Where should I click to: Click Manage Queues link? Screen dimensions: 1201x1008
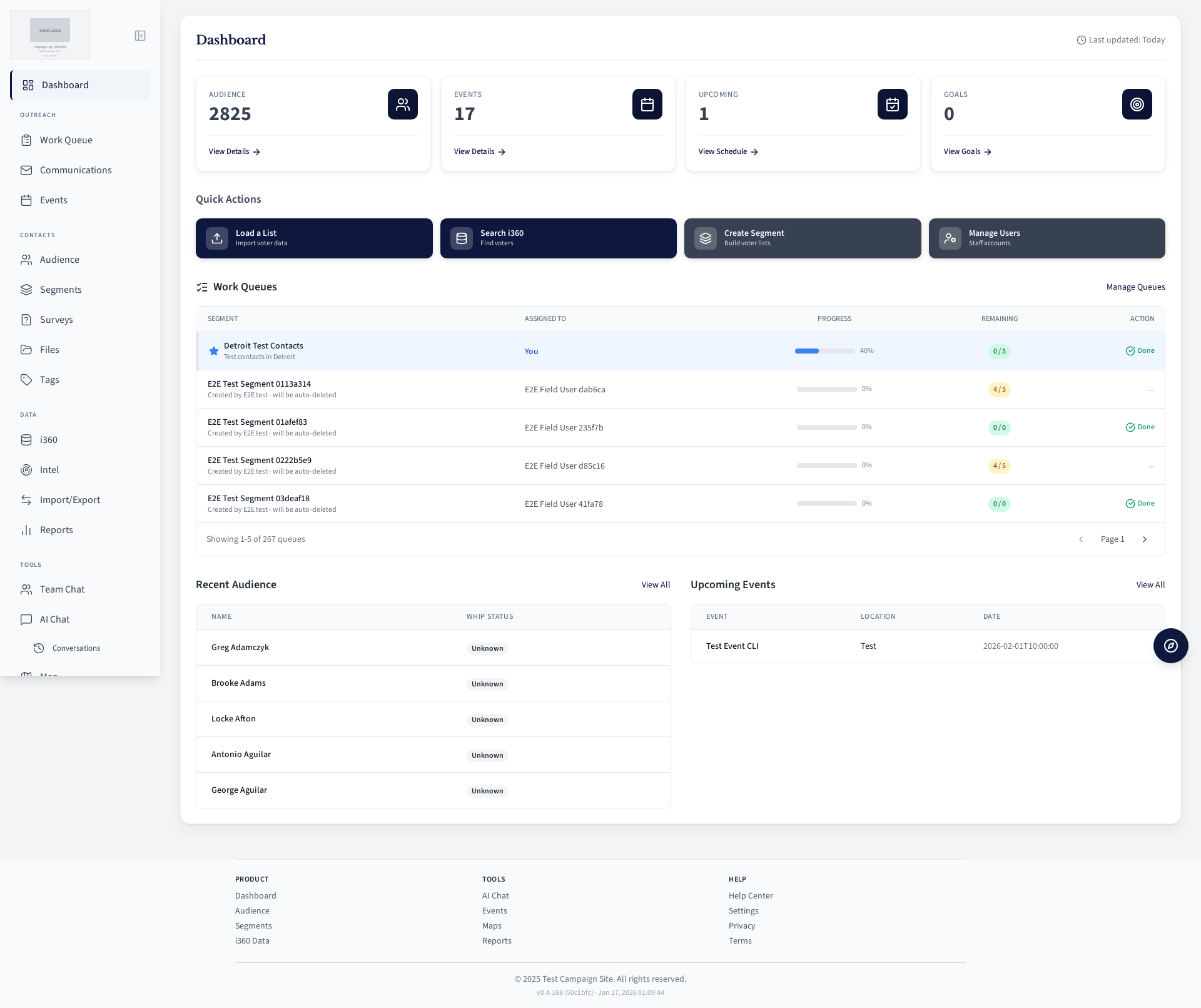(x=1135, y=287)
